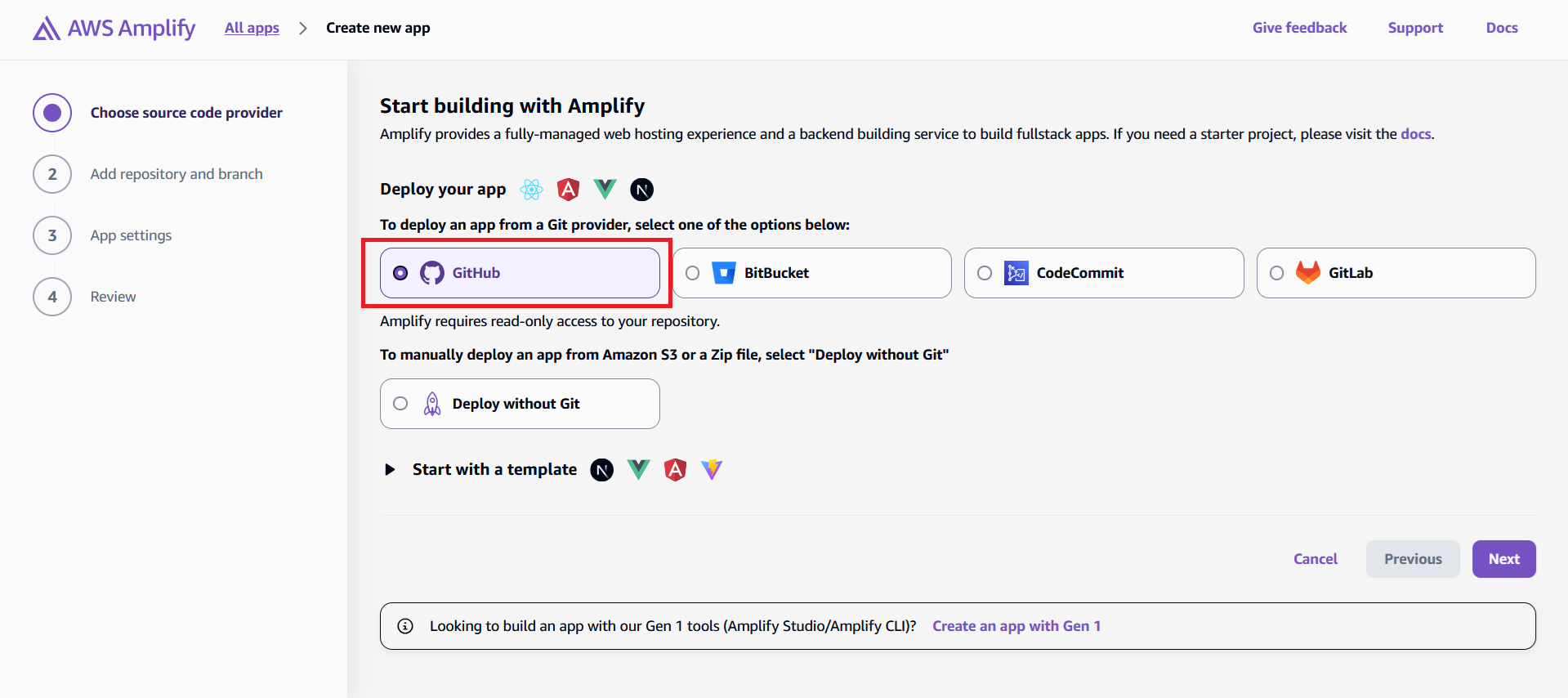Select the Deploy without Git radio button
Image resolution: width=1568 pixels, height=698 pixels.
400,404
